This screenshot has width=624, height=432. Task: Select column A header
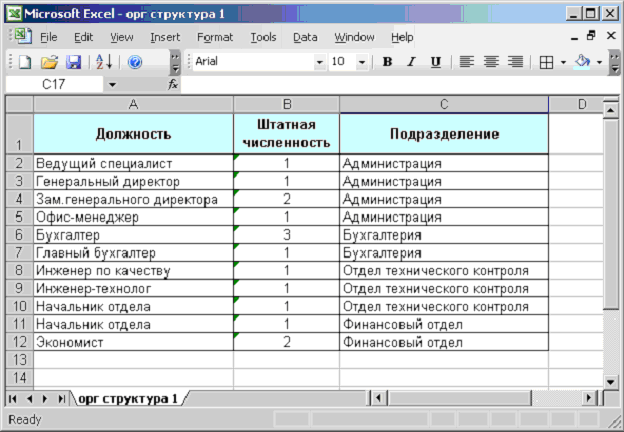(133, 105)
